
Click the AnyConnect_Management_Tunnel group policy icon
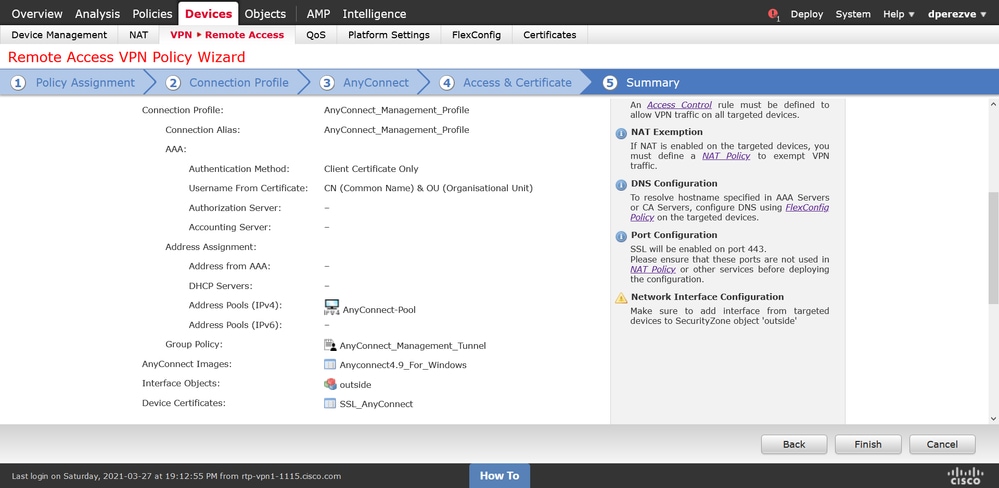pos(330,345)
